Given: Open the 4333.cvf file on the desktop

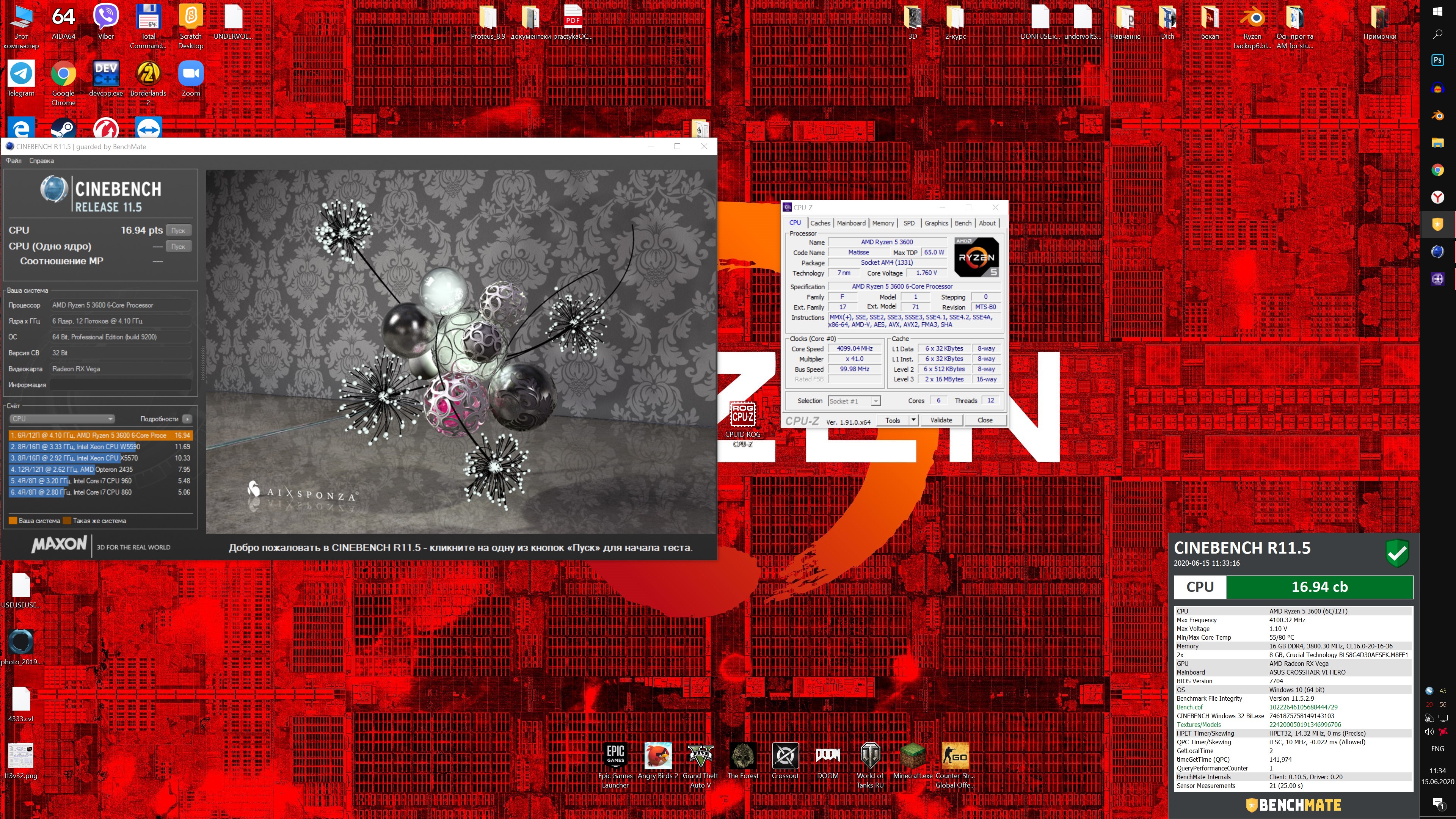Looking at the screenshot, I should (21, 704).
